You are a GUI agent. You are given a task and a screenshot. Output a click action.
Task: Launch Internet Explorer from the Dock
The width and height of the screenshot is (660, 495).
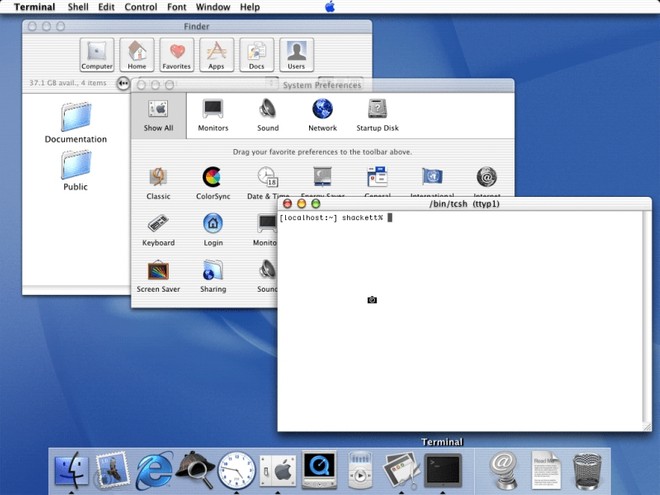(x=154, y=469)
